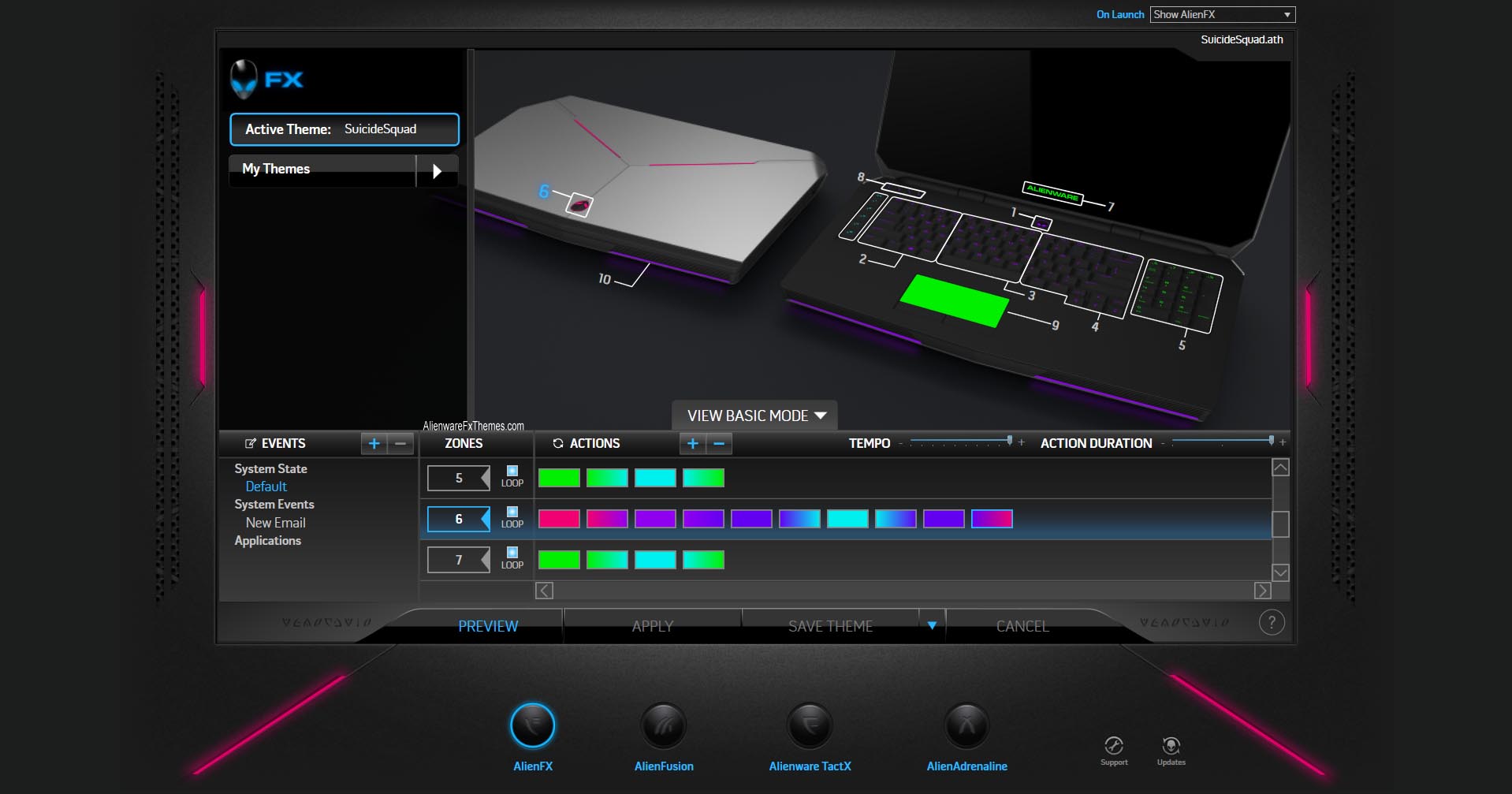Select last purple-pink swatch in zone 6
The image size is (1512, 794).
click(x=992, y=519)
